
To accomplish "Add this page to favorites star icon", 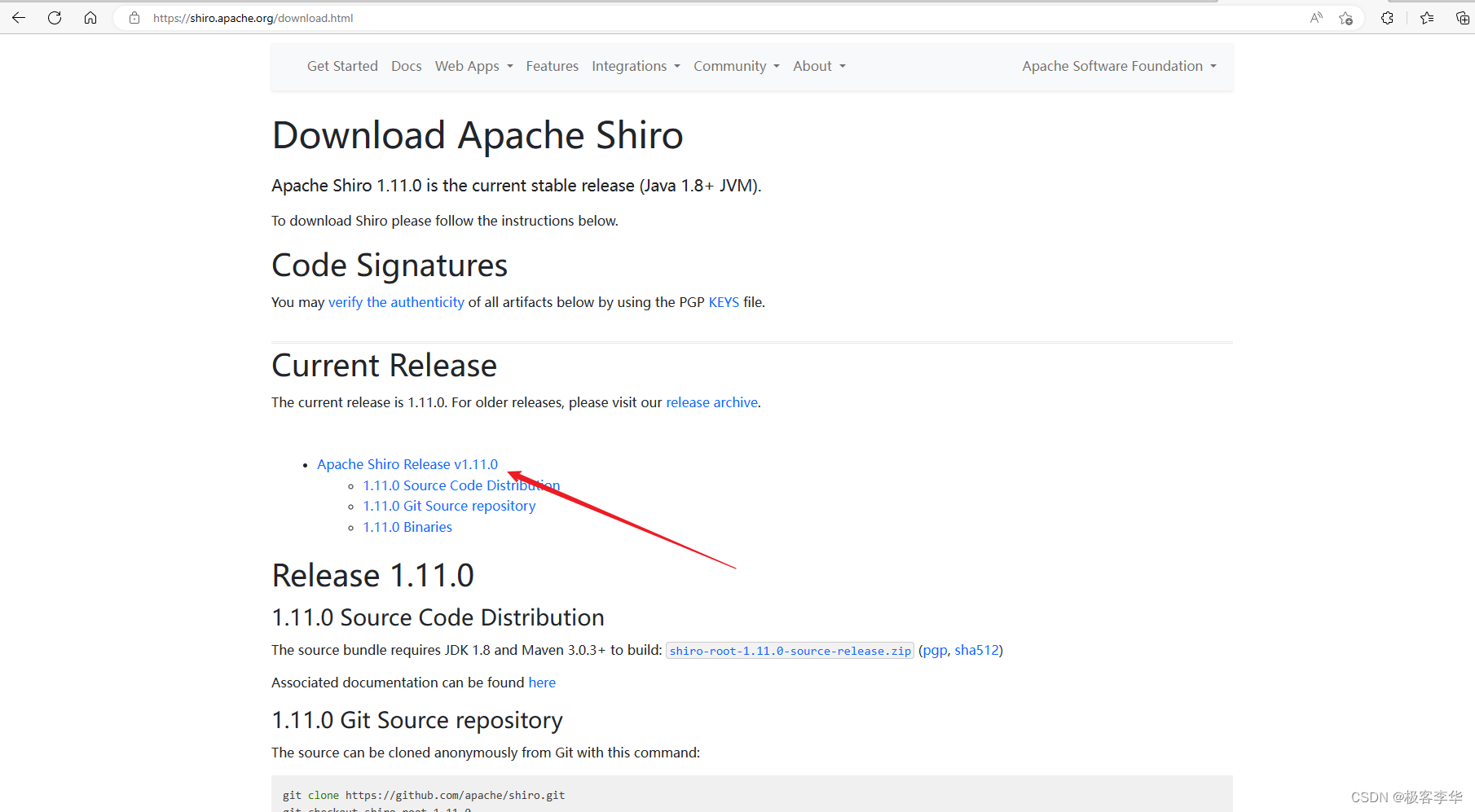I will pos(1345,18).
